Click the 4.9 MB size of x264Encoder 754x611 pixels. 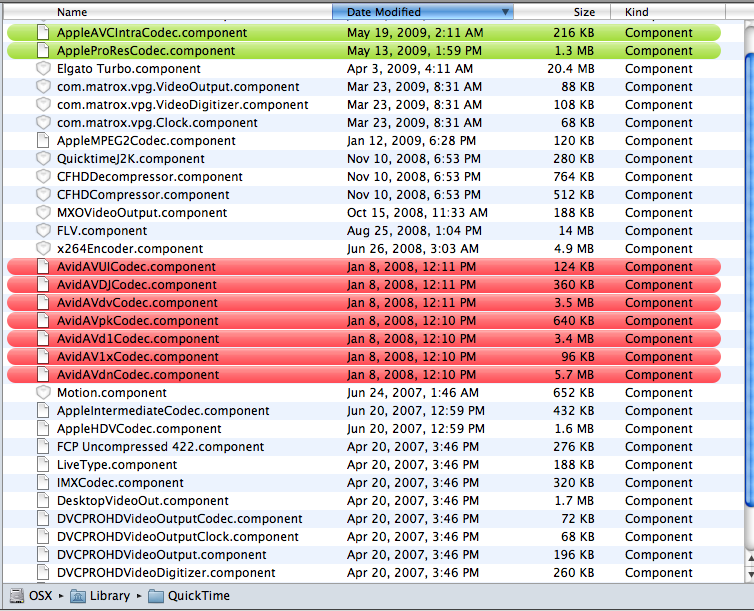[574, 249]
